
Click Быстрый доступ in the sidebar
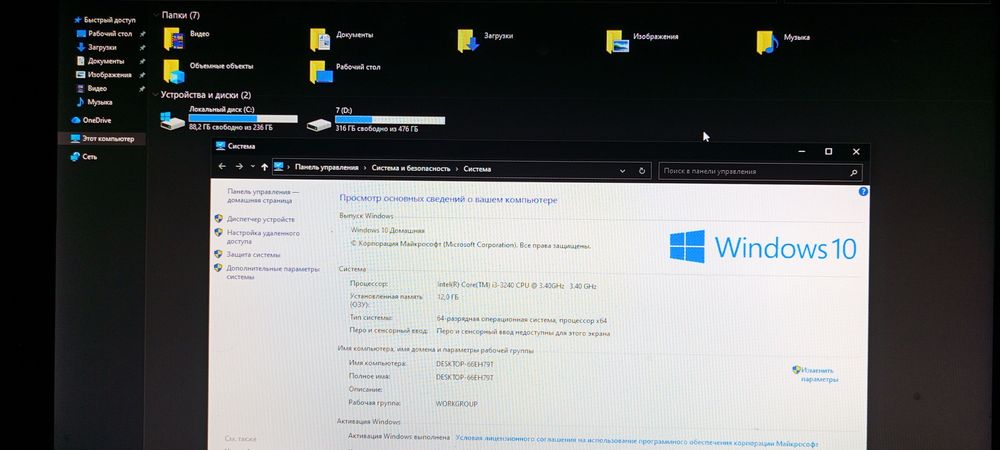coord(108,20)
